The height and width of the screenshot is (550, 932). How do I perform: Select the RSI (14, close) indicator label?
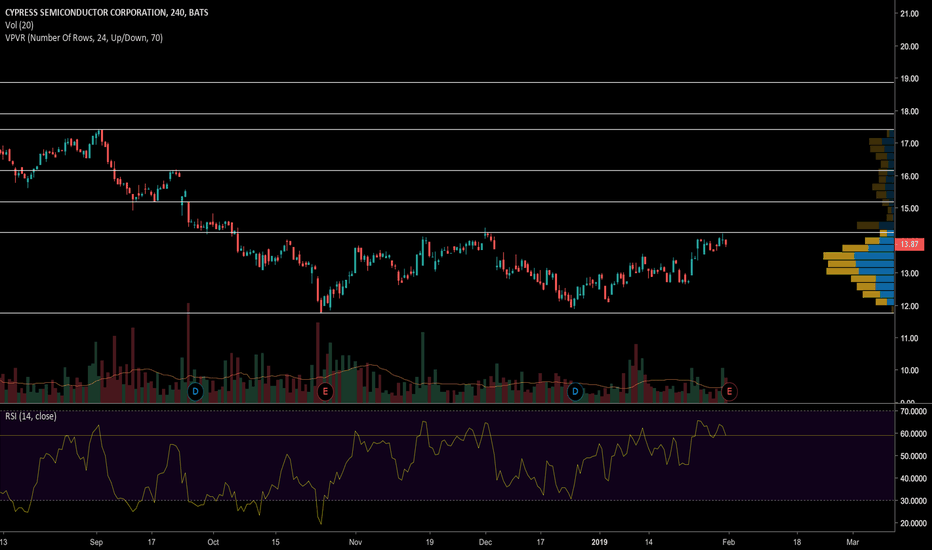point(31,416)
